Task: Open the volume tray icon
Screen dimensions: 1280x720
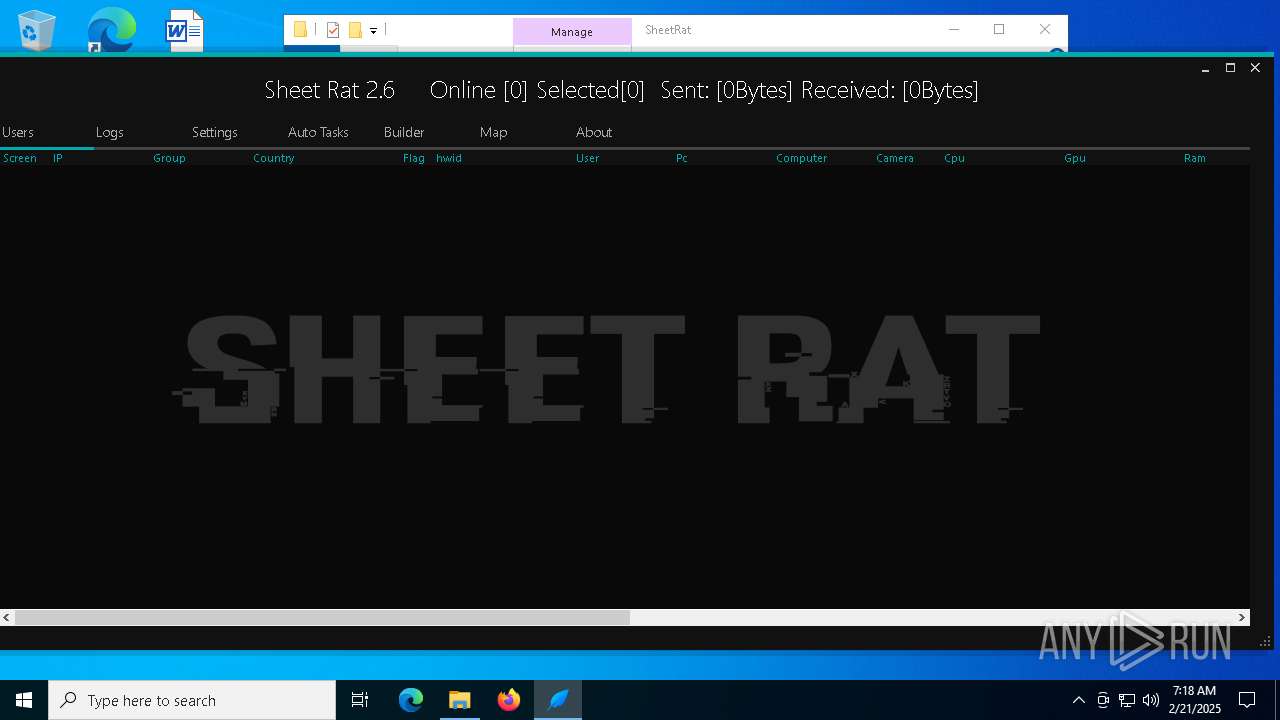Action: 1151,700
